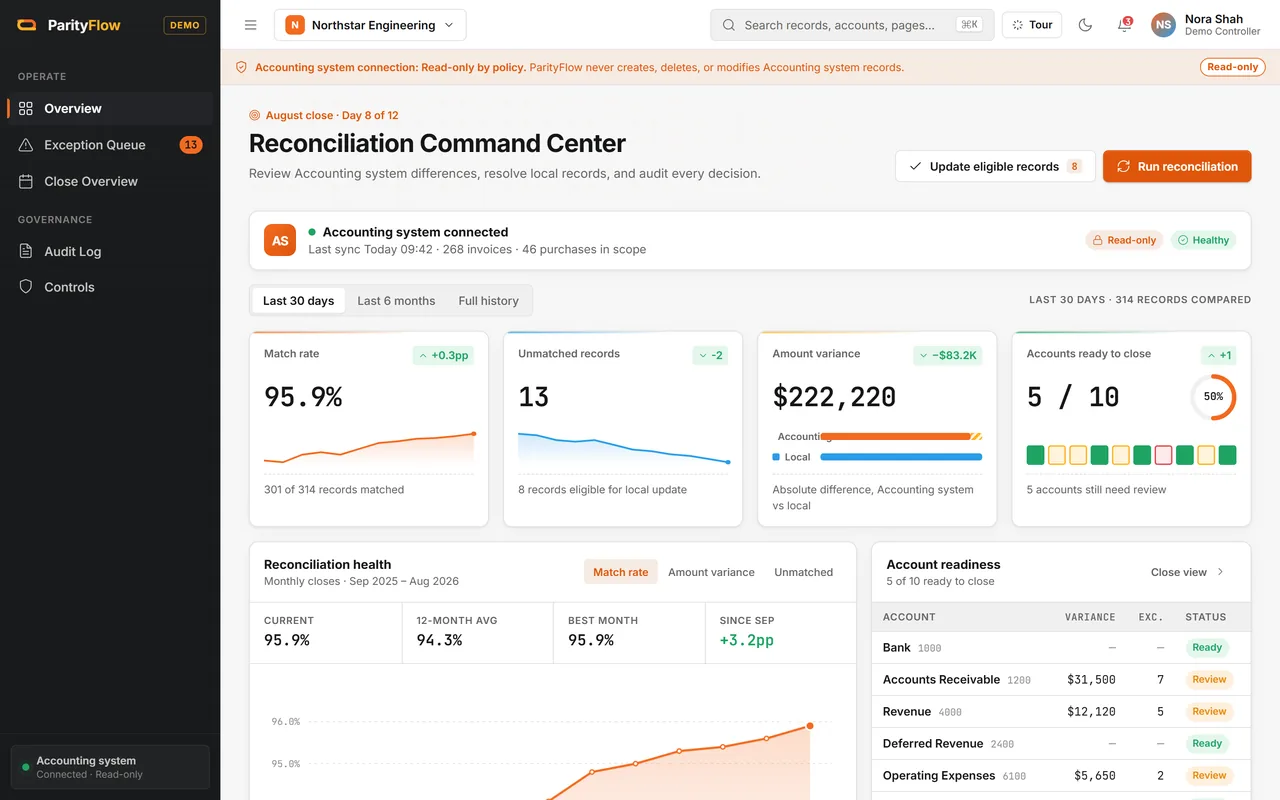
Task: Go to Overview in sidebar
Action: 110,108
